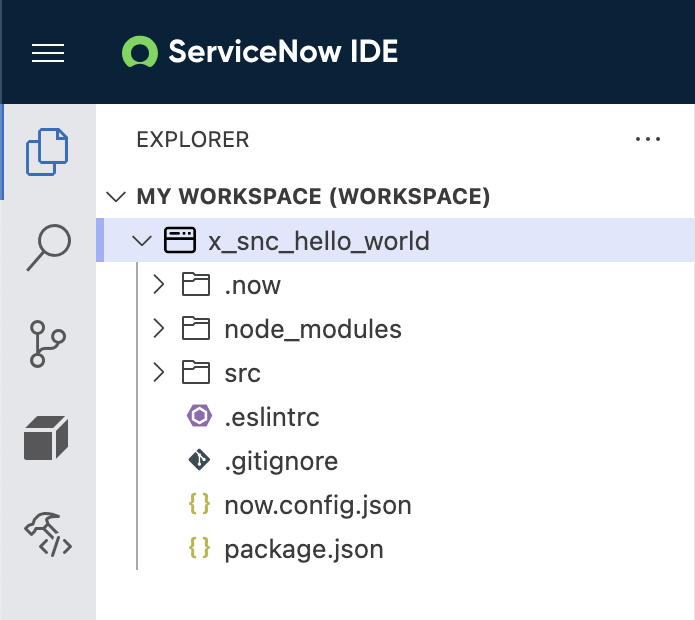
Task: Open Explorer more actions ellipsis
Action: 648,139
